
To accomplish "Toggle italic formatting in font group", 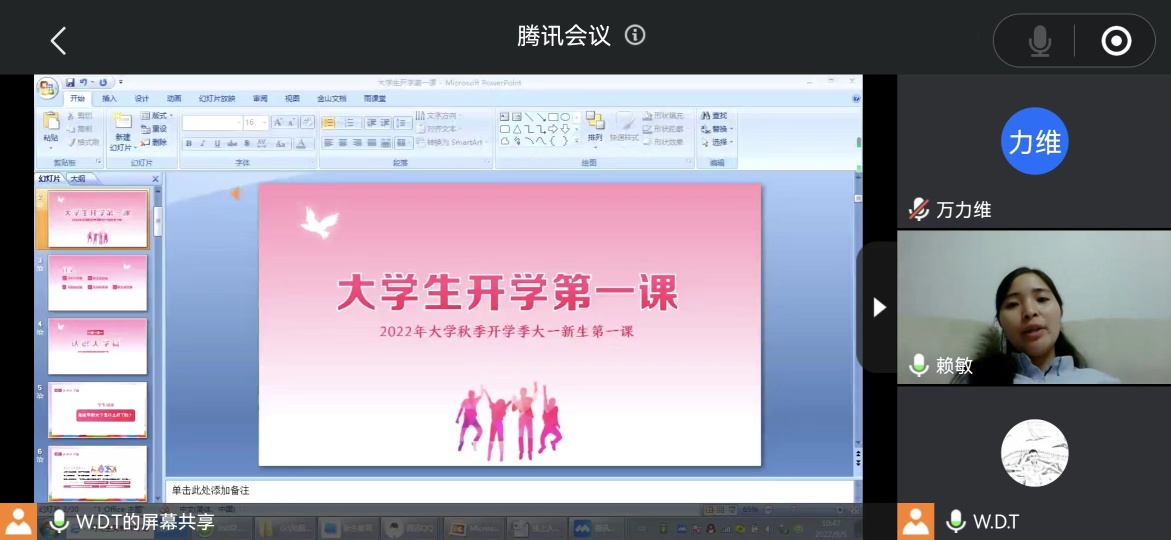I will click(203, 144).
